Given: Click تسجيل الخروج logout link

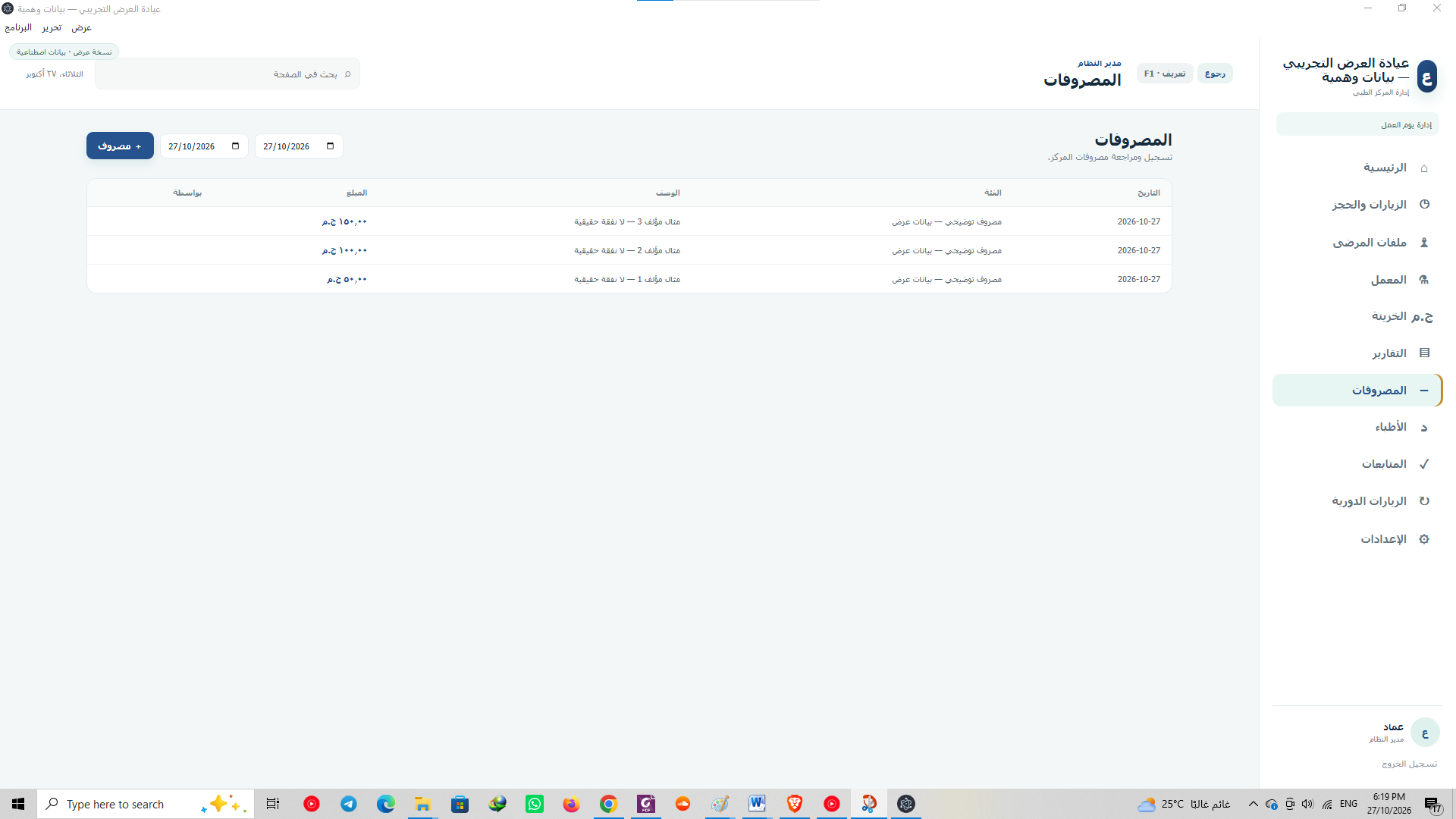Looking at the screenshot, I should tap(1409, 764).
